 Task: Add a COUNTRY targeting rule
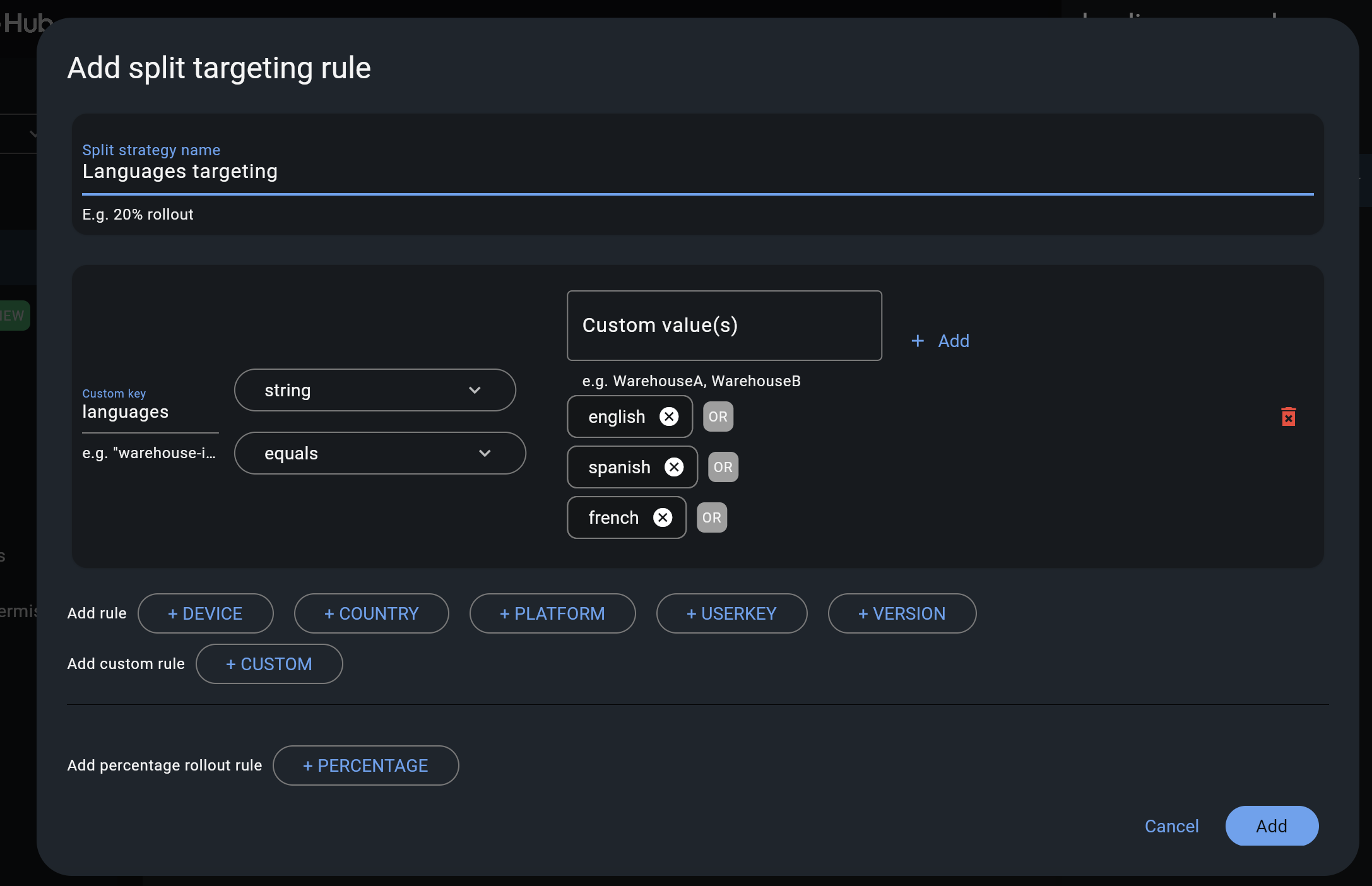pos(371,613)
